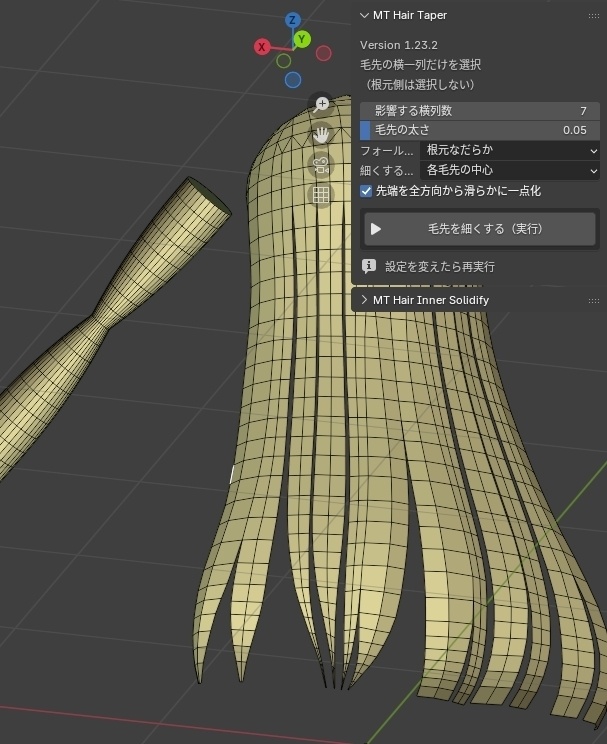Click the MT Hair Inner Solidify drag grip
This screenshot has width=607, height=744.
point(594,301)
